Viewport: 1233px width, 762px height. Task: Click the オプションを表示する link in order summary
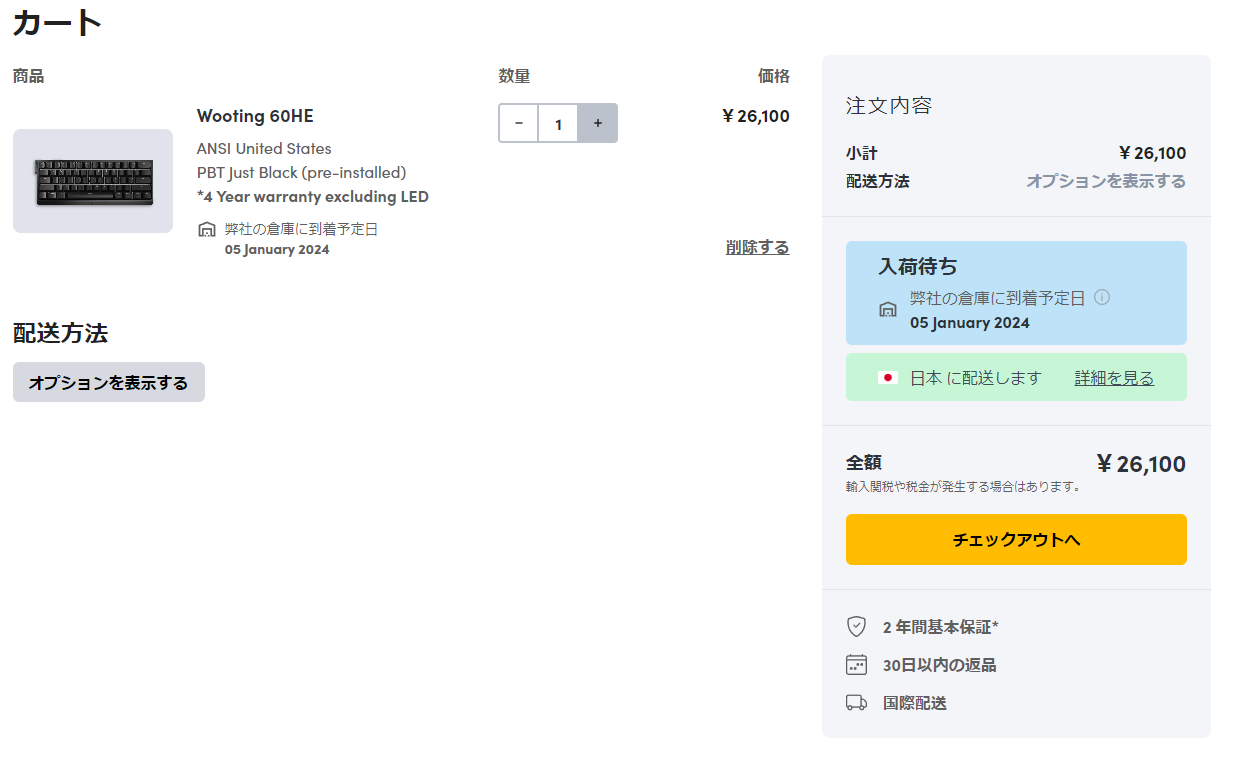(x=1106, y=181)
